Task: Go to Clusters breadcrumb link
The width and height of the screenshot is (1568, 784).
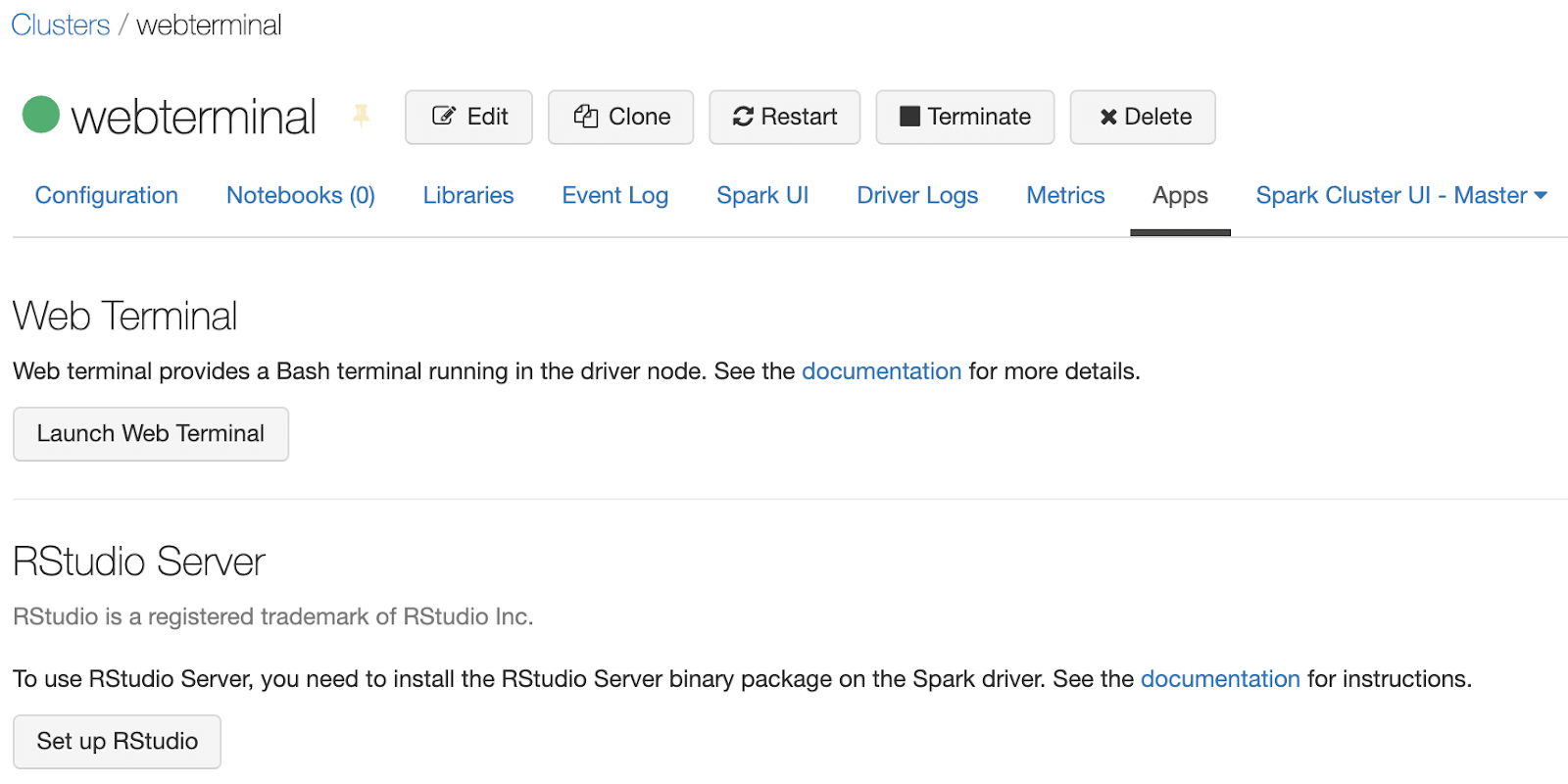Action: point(61,25)
